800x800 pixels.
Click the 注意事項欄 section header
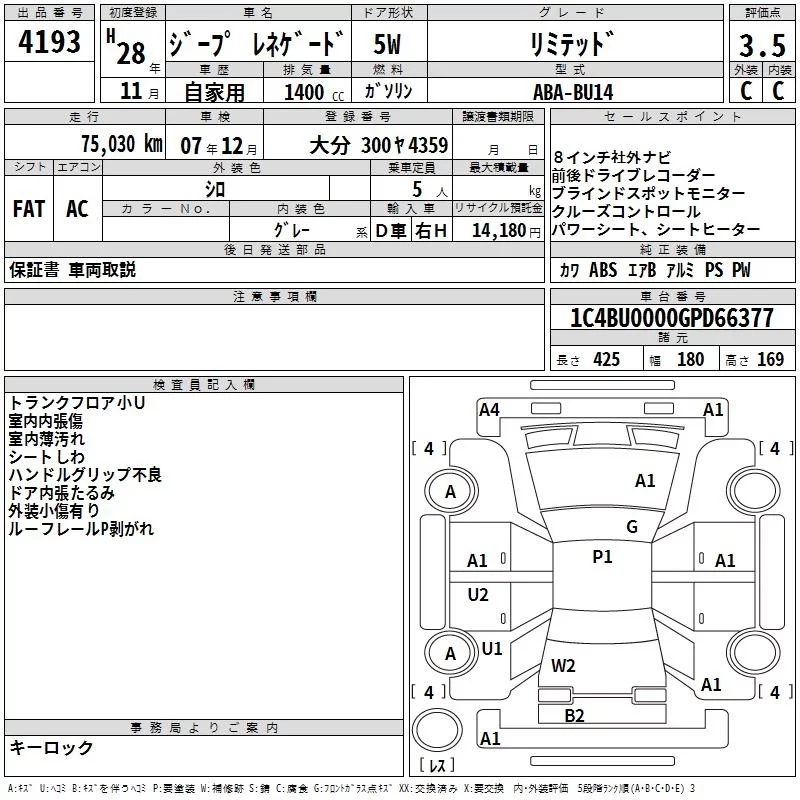click(x=275, y=296)
